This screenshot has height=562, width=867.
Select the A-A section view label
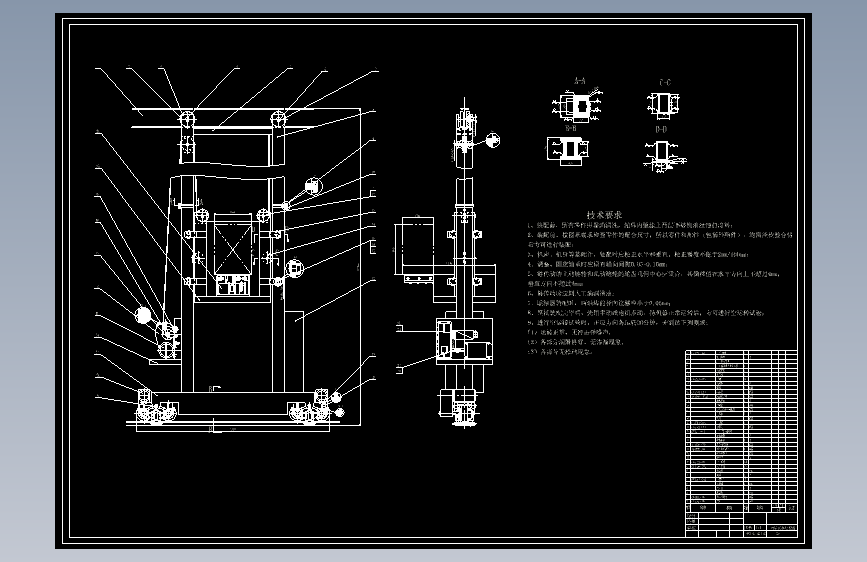(x=579, y=81)
